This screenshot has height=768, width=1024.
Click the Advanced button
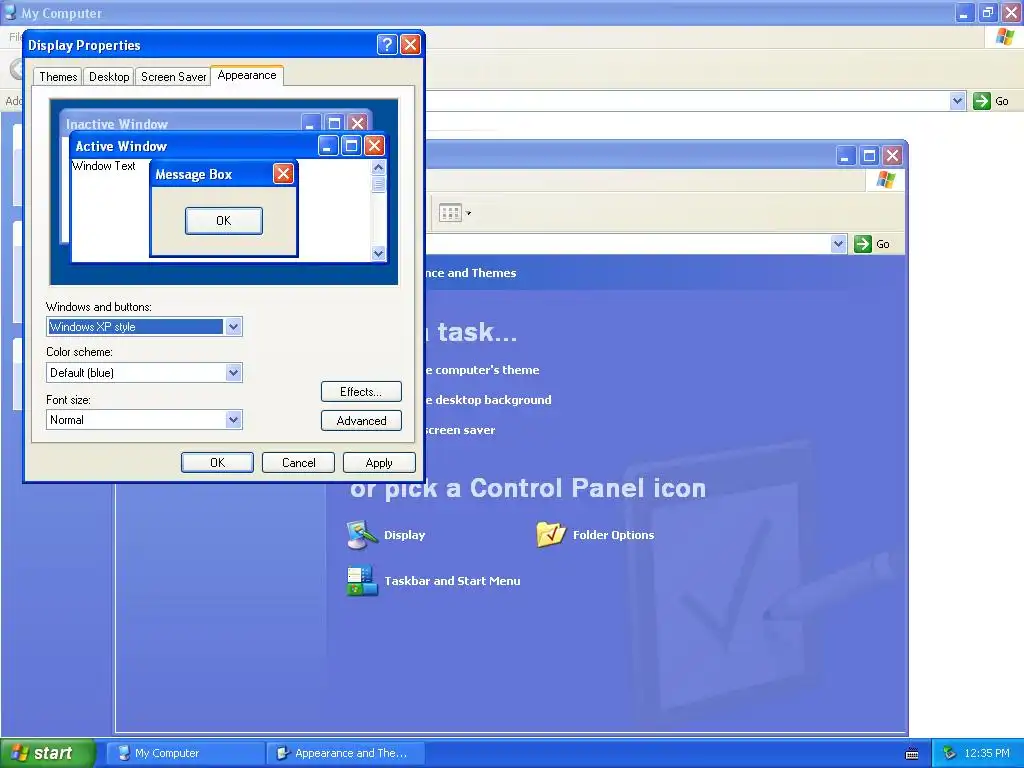[x=361, y=421]
